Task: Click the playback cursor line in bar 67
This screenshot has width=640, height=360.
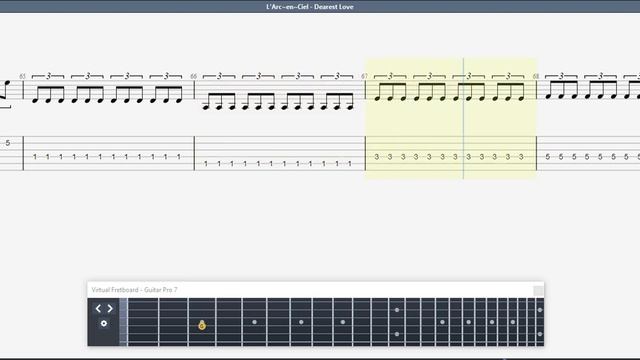Action: (463, 118)
